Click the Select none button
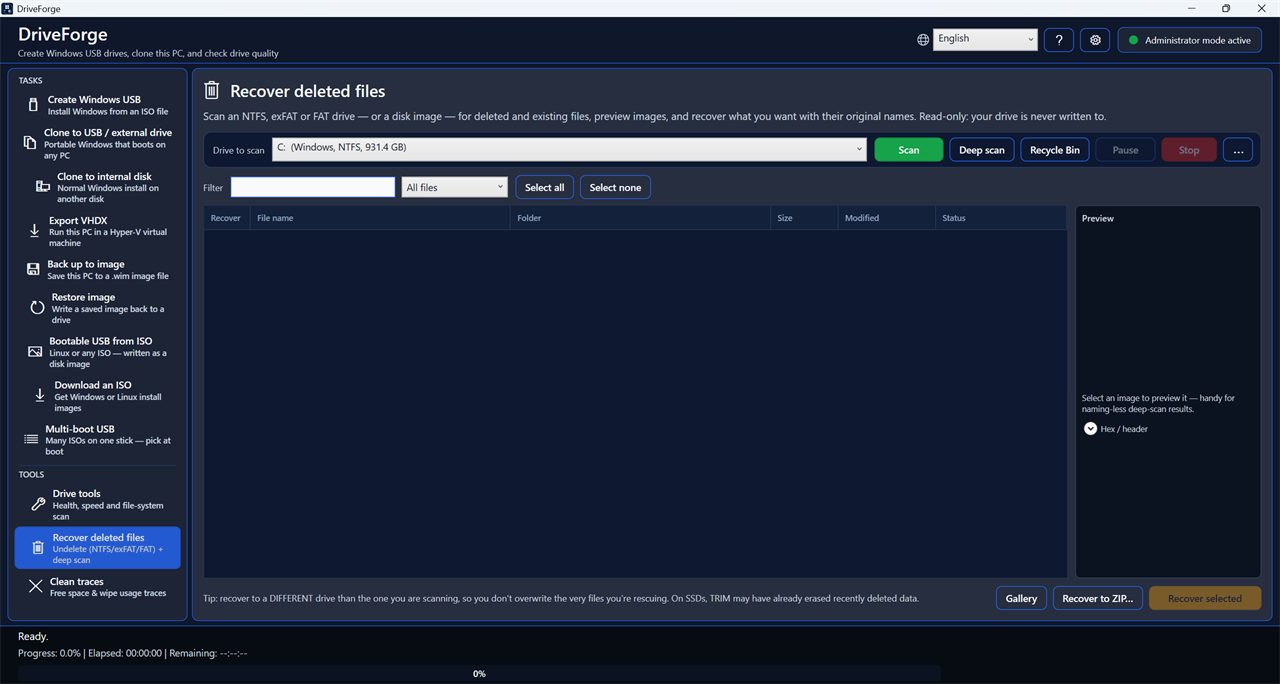Viewport: 1280px width, 684px height. (x=616, y=187)
